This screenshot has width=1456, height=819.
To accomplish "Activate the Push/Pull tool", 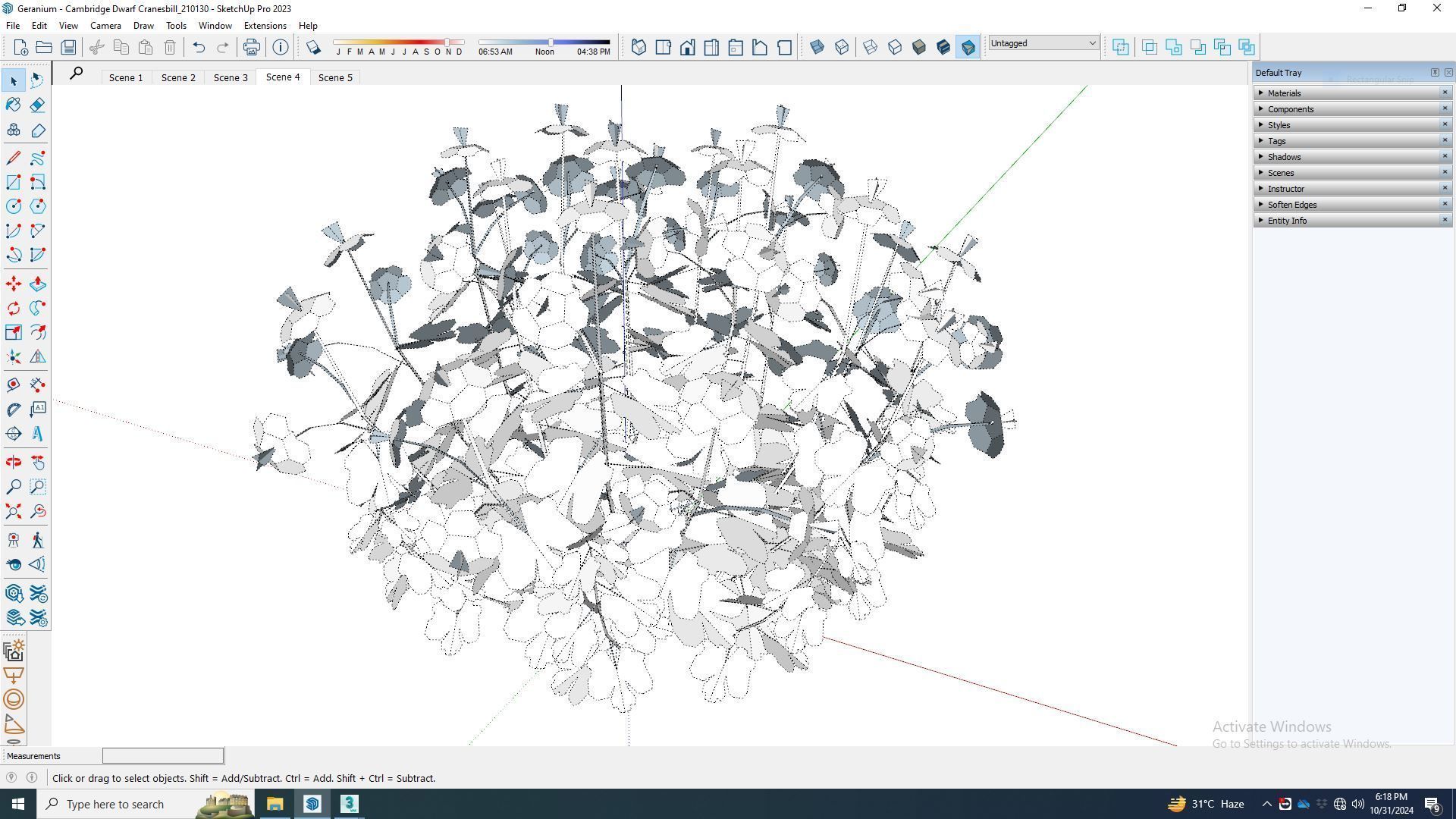I will click(x=37, y=284).
